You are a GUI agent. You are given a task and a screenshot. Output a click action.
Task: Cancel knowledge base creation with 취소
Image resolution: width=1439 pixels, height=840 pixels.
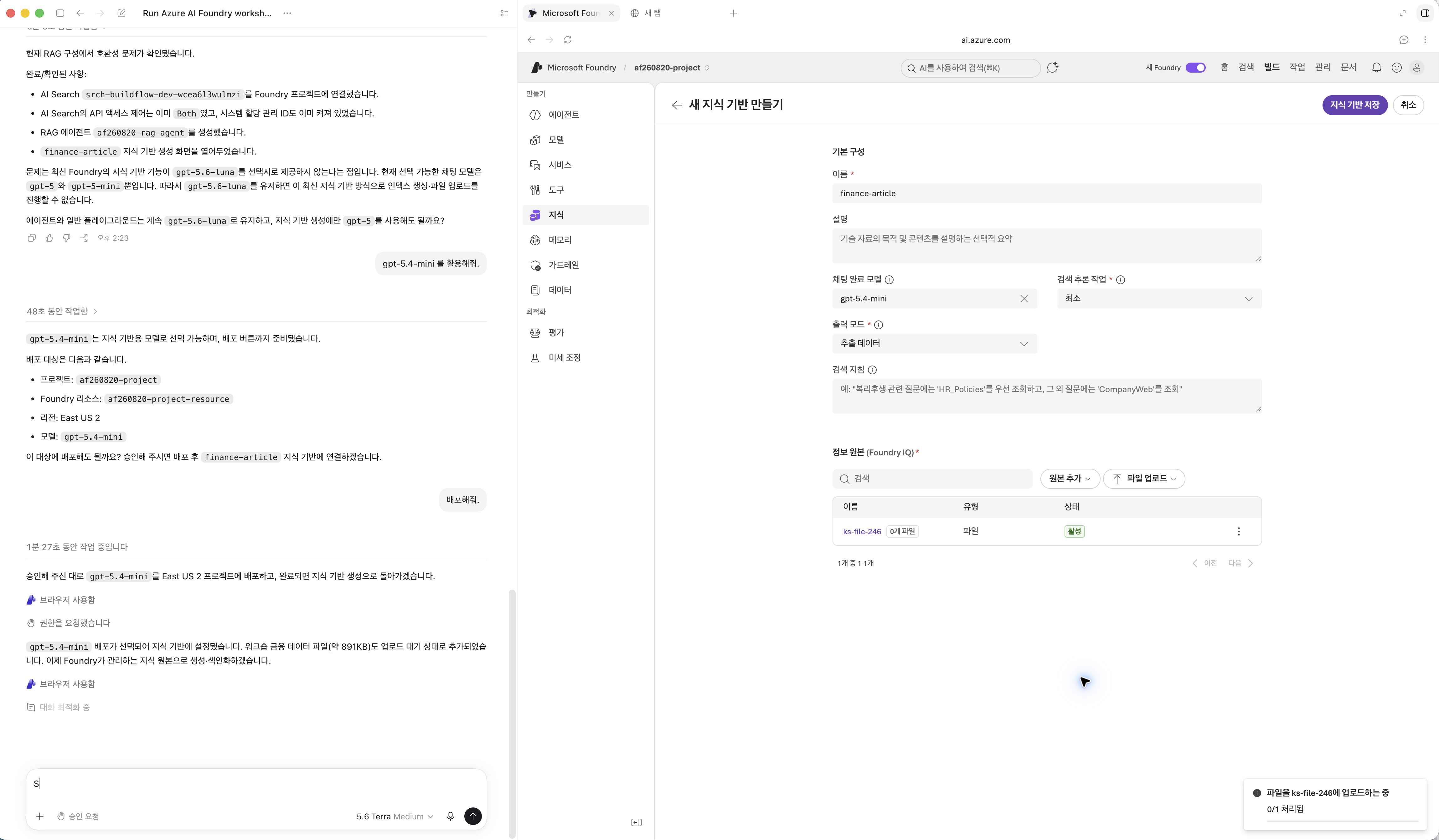point(1408,105)
